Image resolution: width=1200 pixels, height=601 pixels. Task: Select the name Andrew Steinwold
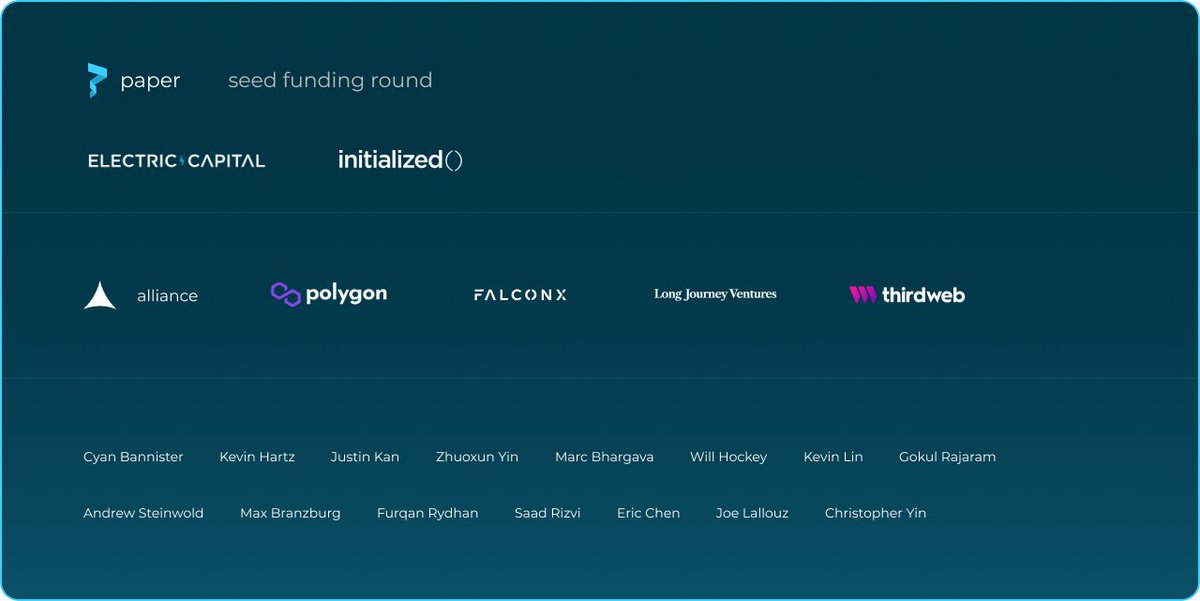point(143,513)
